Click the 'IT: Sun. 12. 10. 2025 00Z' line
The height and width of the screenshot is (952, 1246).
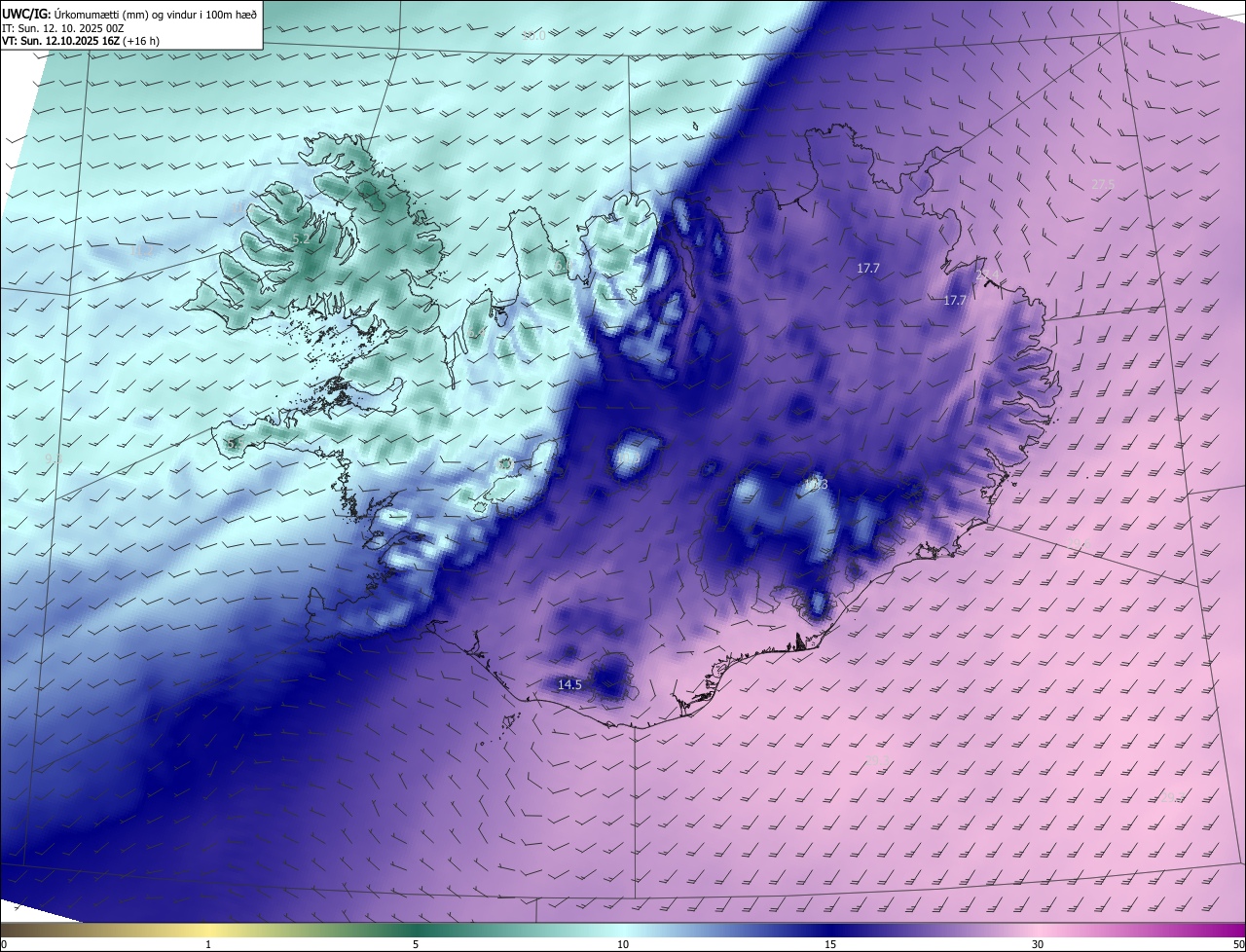pos(61,28)
